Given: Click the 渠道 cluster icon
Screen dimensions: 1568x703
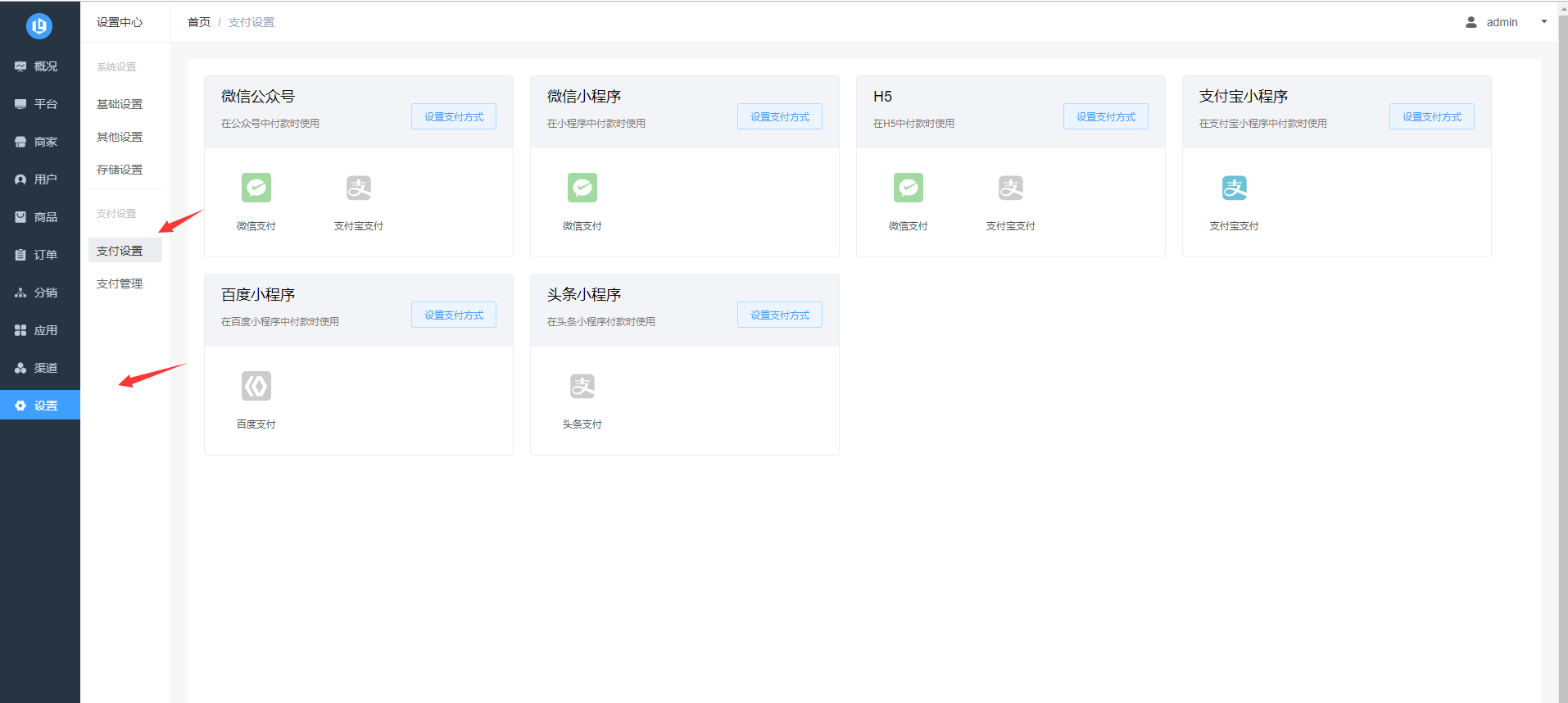Looking at the screenshot, I should coord(20,368).
